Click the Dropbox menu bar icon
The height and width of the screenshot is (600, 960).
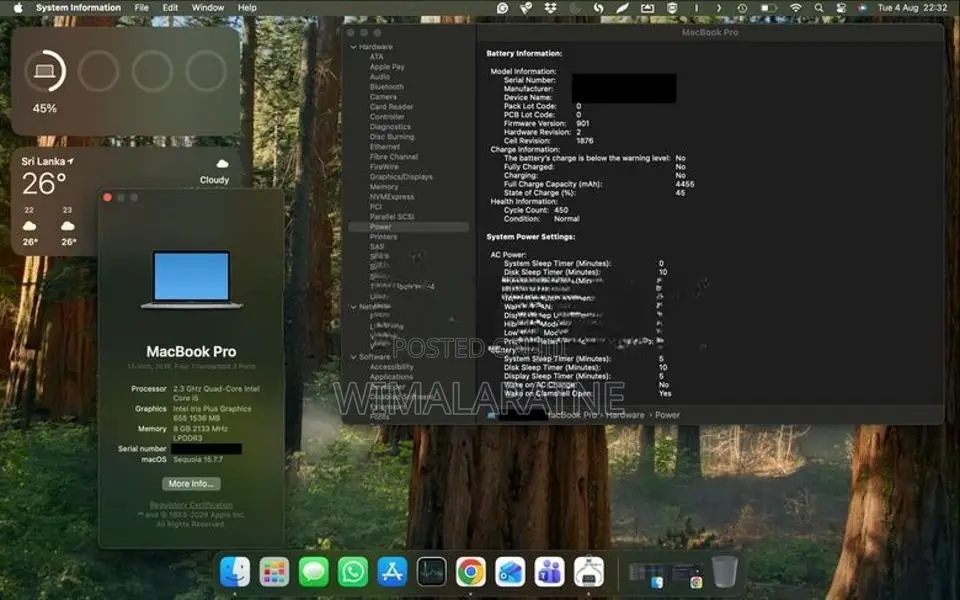coord(550,8)
